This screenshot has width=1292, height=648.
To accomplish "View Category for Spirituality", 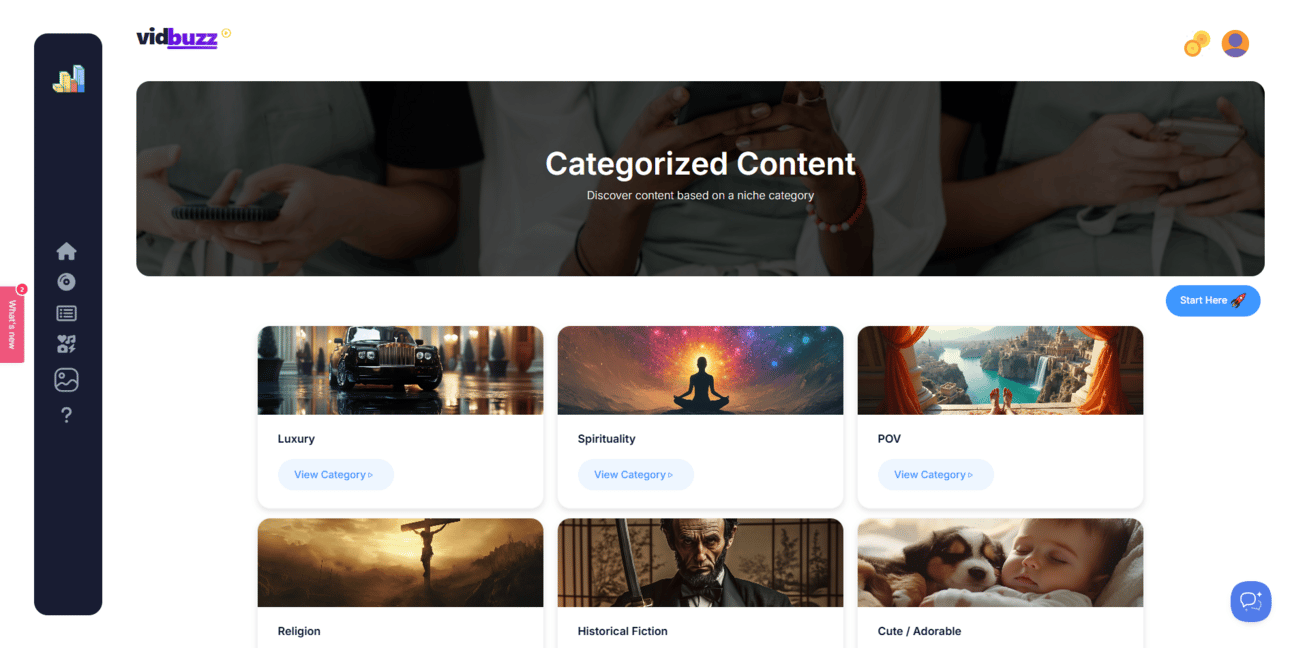I will coord(636,475).
